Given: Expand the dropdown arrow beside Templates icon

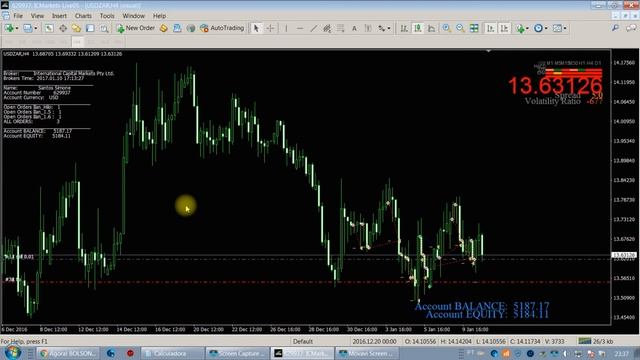Looking at the screenshot, I should pyautogui.click(x=565, y=29).
